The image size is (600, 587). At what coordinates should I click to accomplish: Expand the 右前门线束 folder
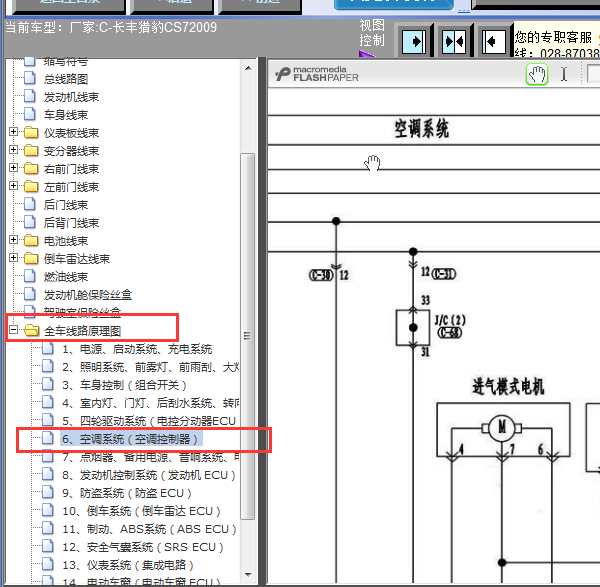(13, 168)
